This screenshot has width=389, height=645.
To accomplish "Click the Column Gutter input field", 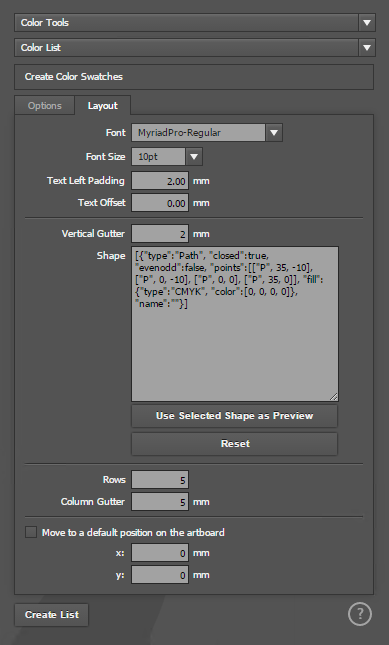I will pyautogui.click(x=160, y=502).
